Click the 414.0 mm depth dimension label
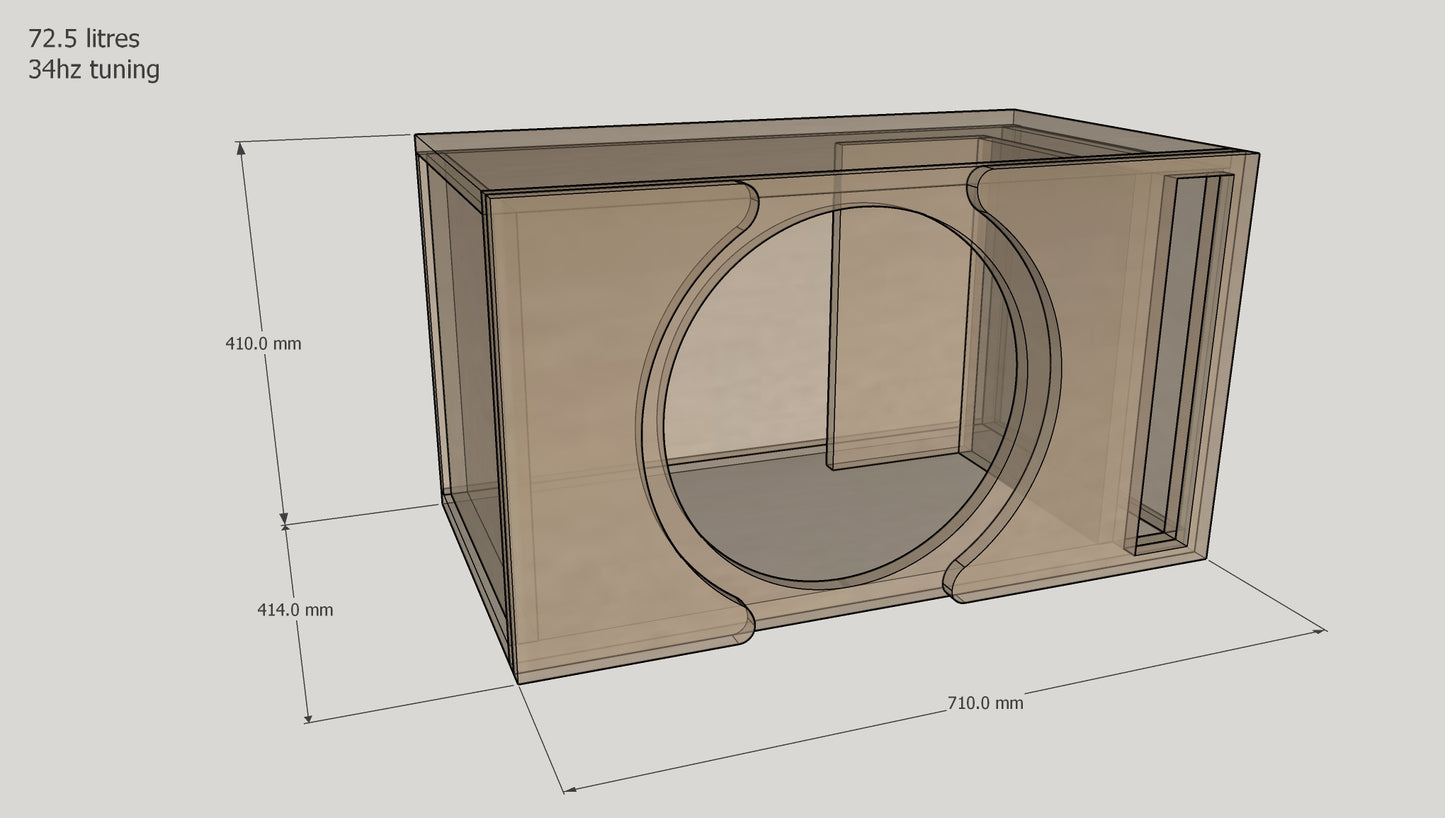This screenshot has height=818, width=1445. [295, 606]
